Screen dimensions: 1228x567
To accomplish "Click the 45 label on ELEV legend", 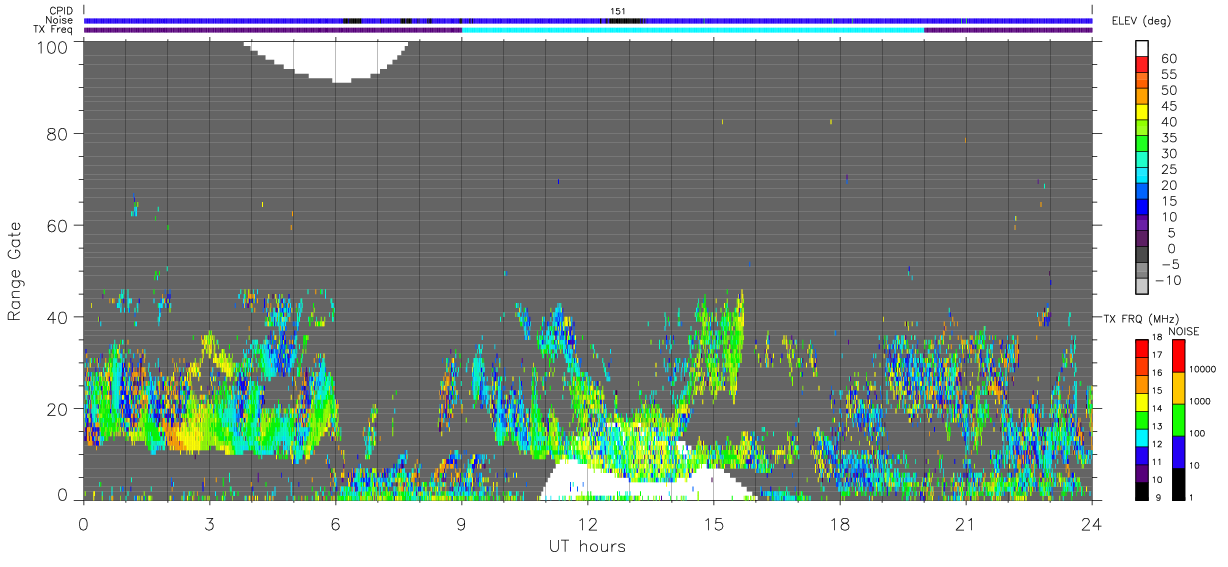I will 1167,106.
